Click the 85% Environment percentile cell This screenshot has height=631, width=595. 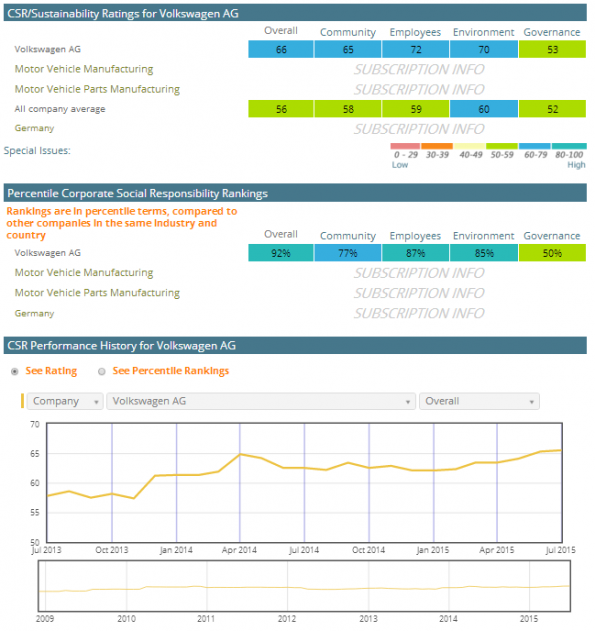click(x=484, y=253)
